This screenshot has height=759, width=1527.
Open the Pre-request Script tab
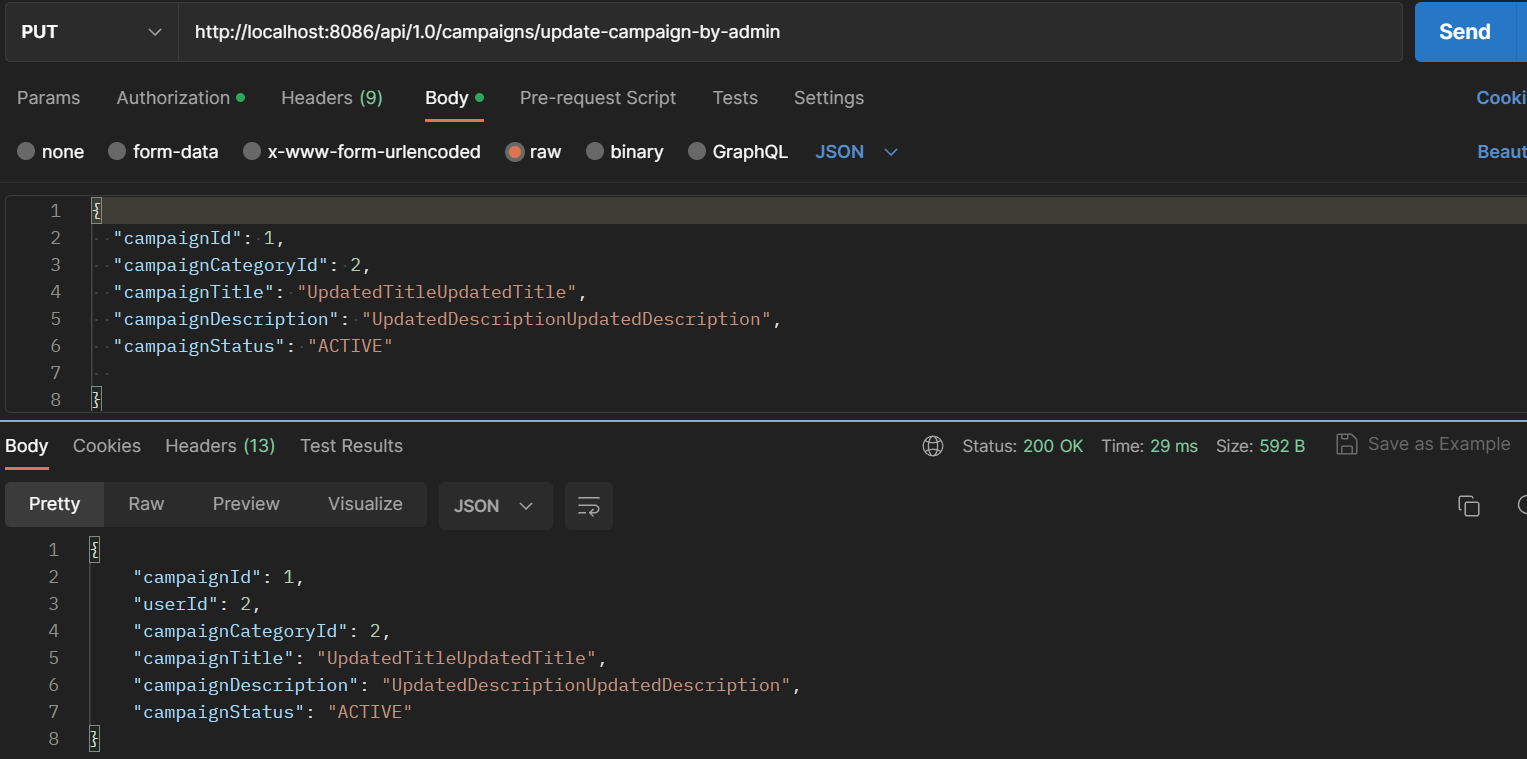[x=598, y=98]
